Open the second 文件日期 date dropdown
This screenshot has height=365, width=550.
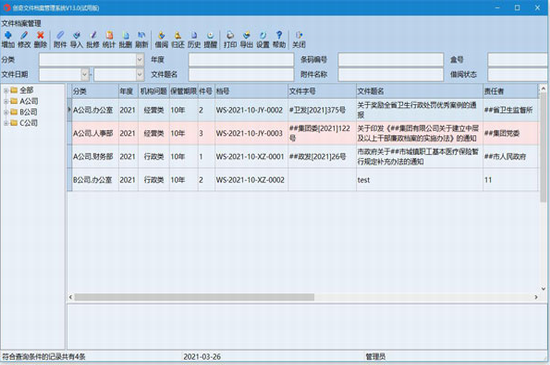point(140,74)
